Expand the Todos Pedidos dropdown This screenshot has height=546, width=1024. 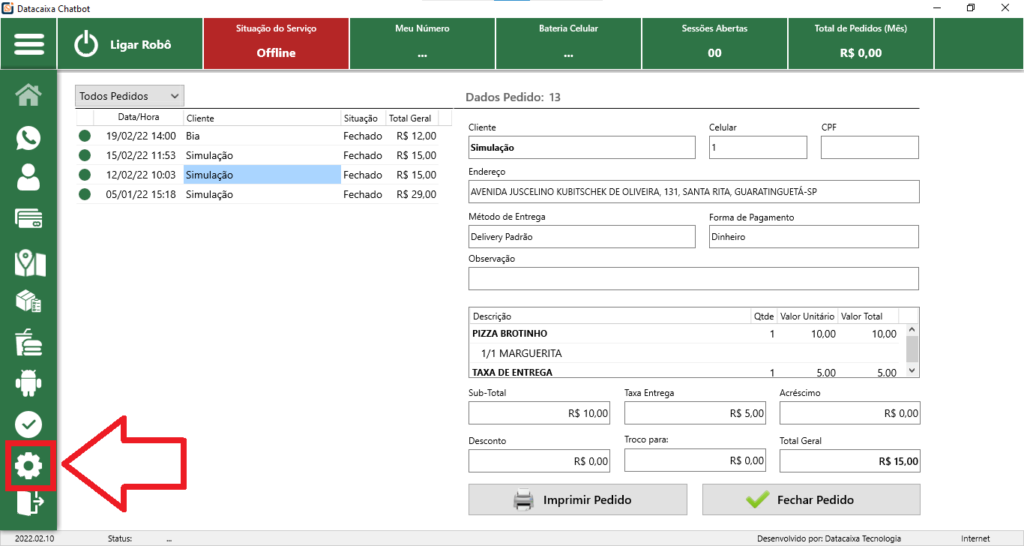click(130, 96)
